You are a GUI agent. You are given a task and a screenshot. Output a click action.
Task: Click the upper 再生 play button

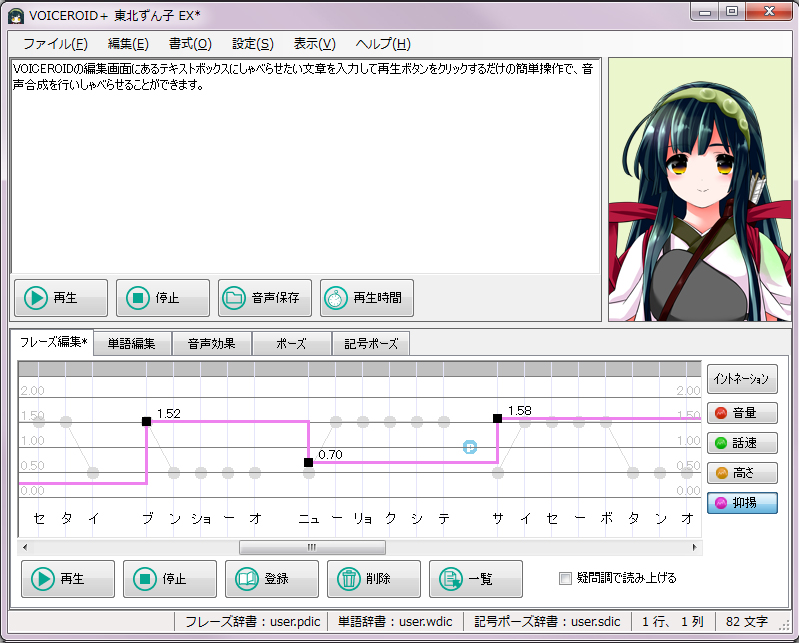pyautogui.click(x=61, y=298)
